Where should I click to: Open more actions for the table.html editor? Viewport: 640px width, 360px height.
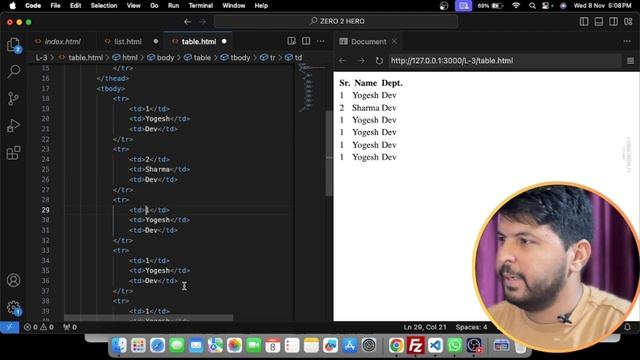coord(321,41)
